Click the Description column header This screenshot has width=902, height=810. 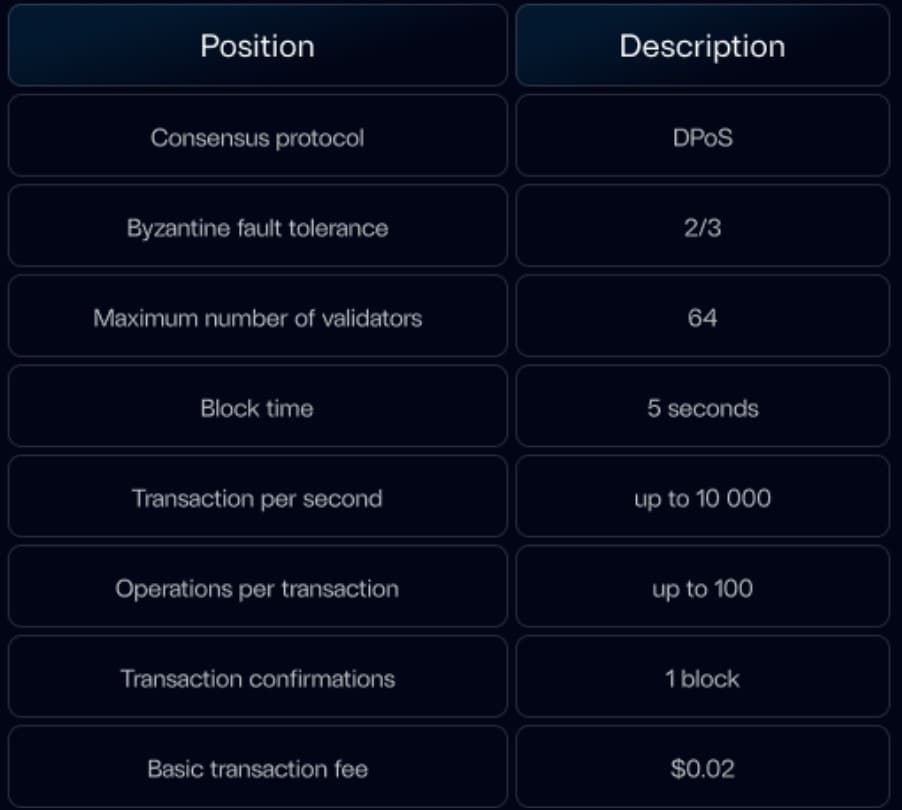pyautogui.click(x=702, y=46)
